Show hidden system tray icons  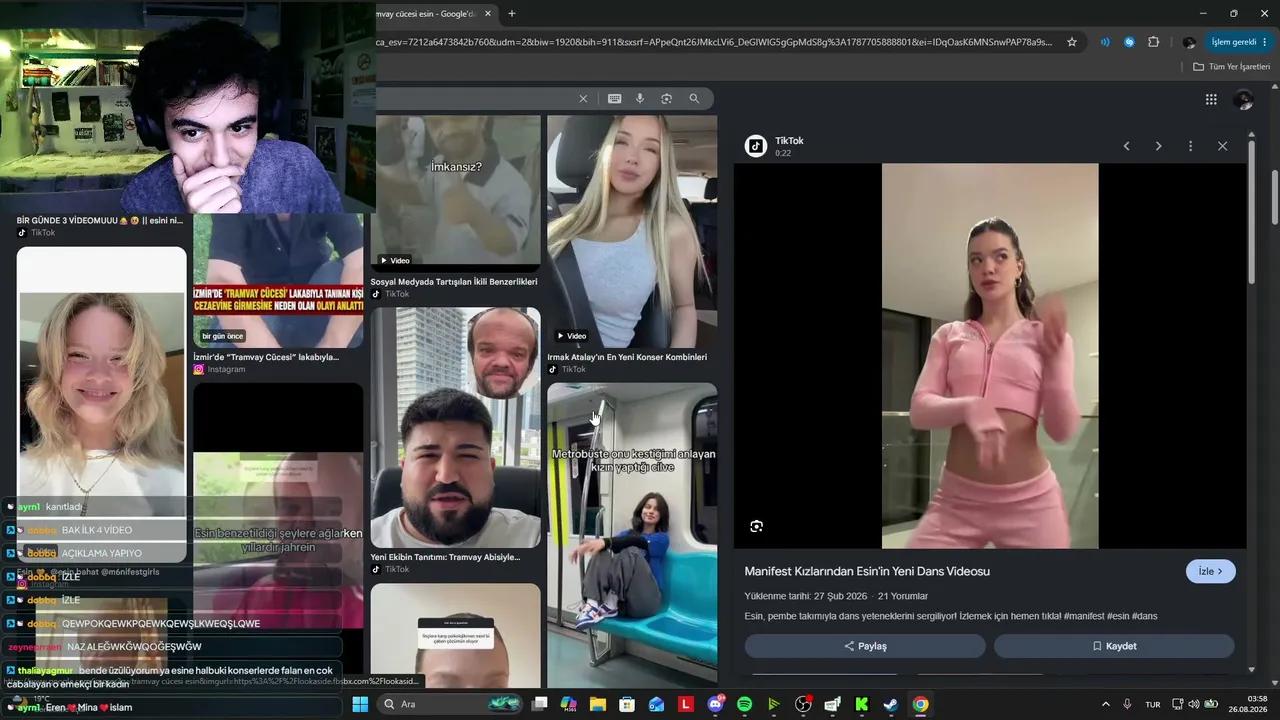[x=1105, y=704]
